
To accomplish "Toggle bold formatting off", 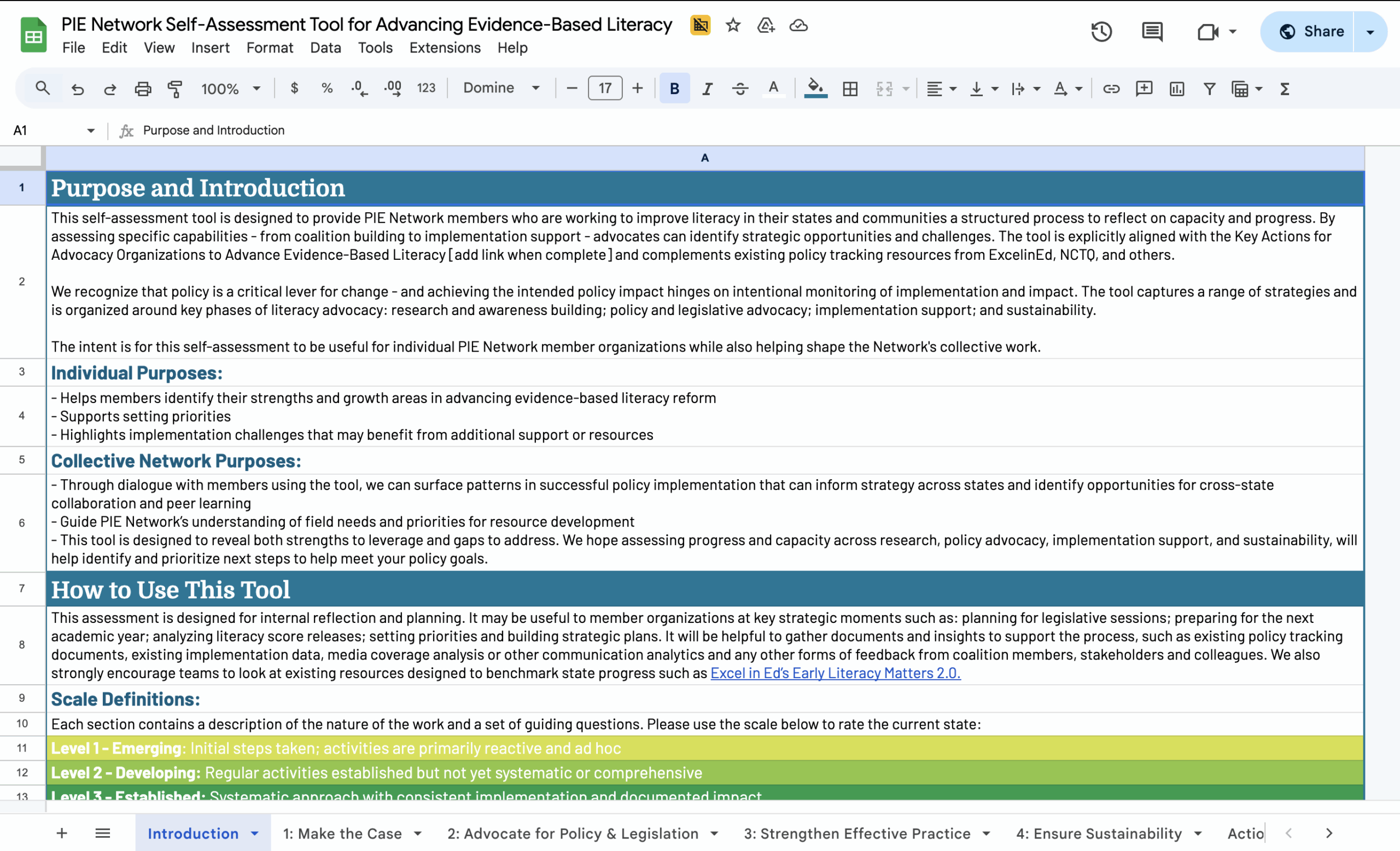I will pyautogui.click(x=674, y=89).
